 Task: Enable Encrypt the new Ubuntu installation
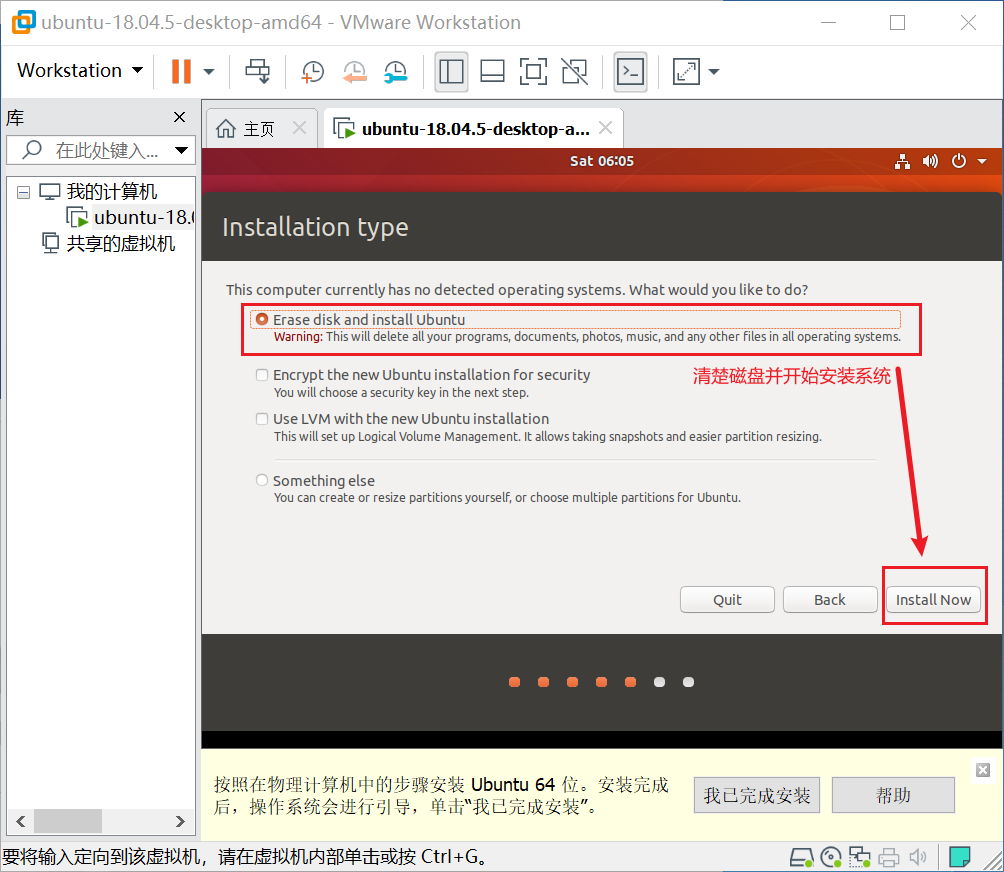tap(262, 375)
